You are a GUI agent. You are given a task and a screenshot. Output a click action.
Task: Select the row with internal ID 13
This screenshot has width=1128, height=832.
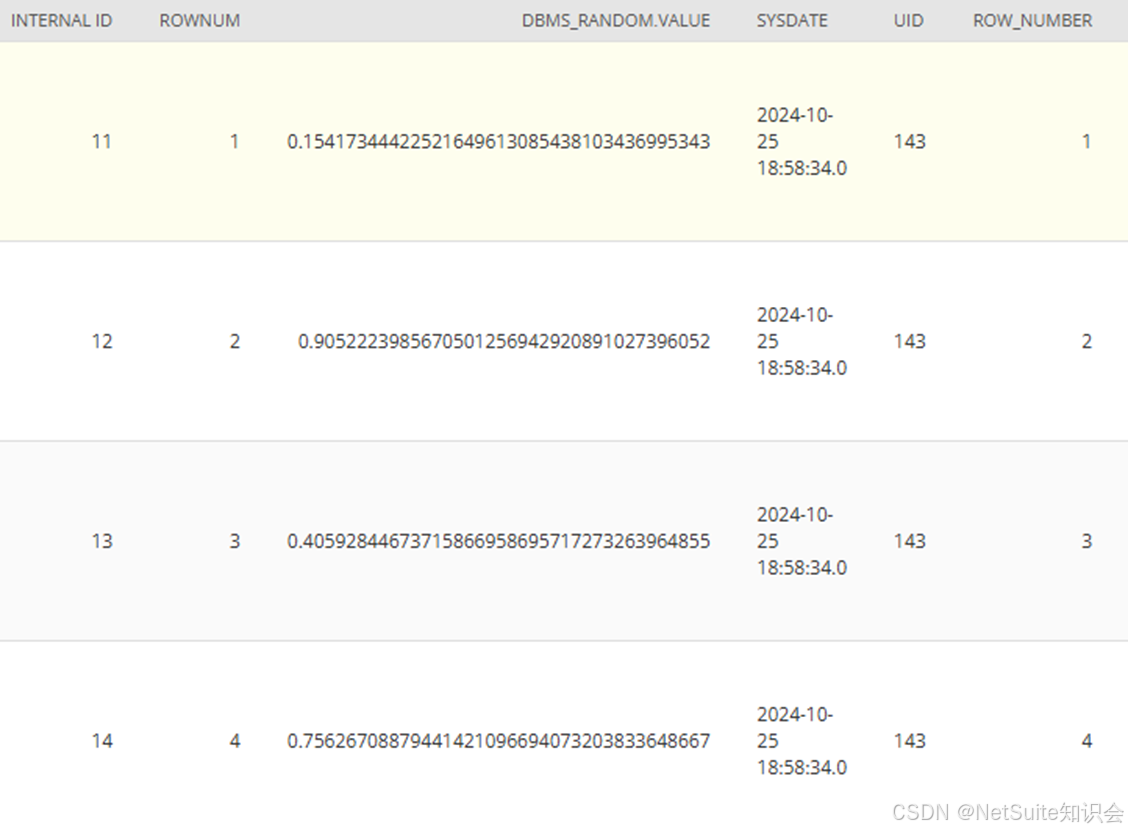[x=102, y=541]
